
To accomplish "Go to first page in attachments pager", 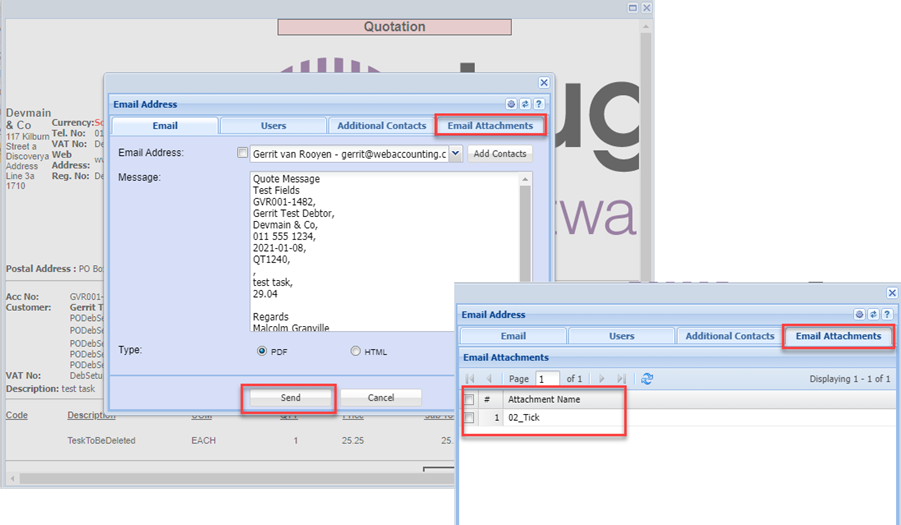I will 471,379.
